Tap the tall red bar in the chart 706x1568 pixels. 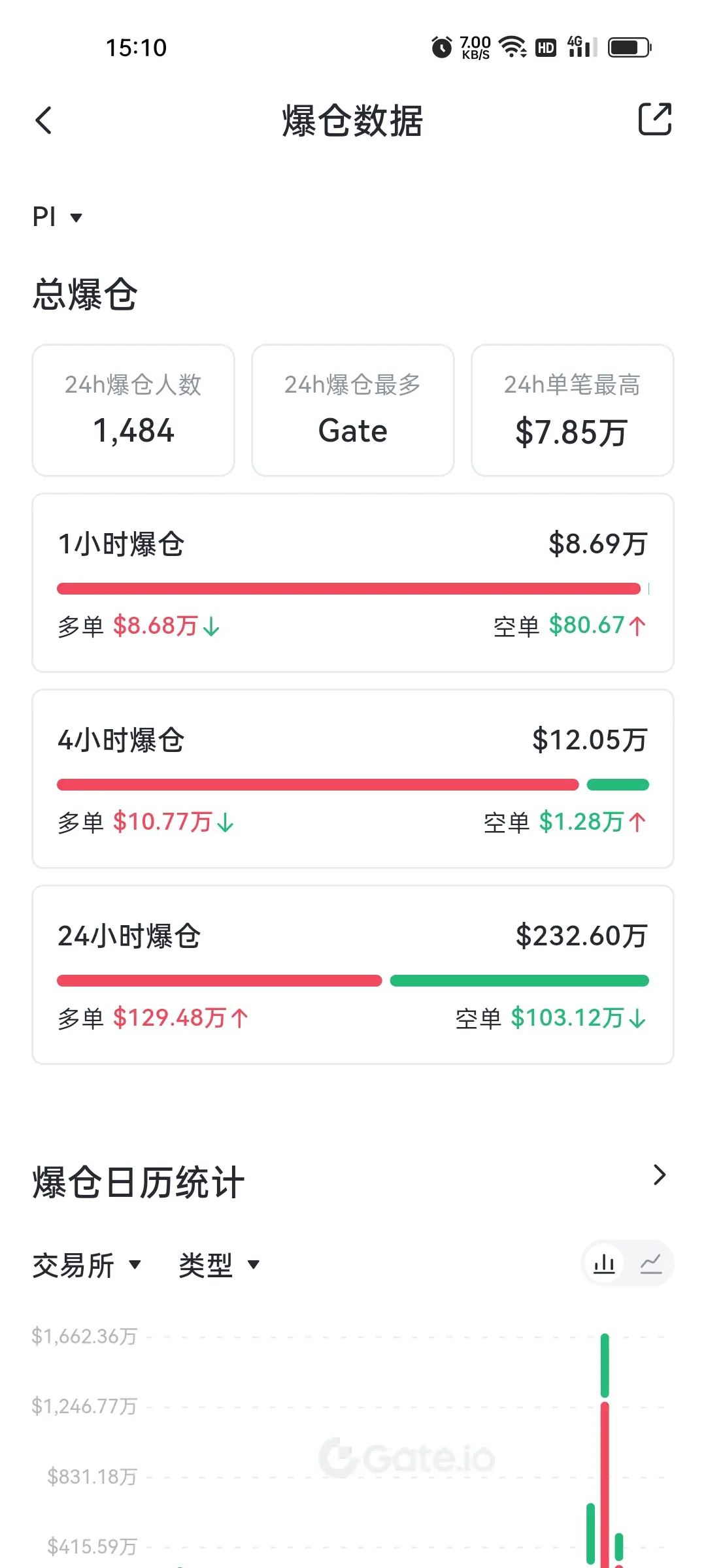(605, 1484)
